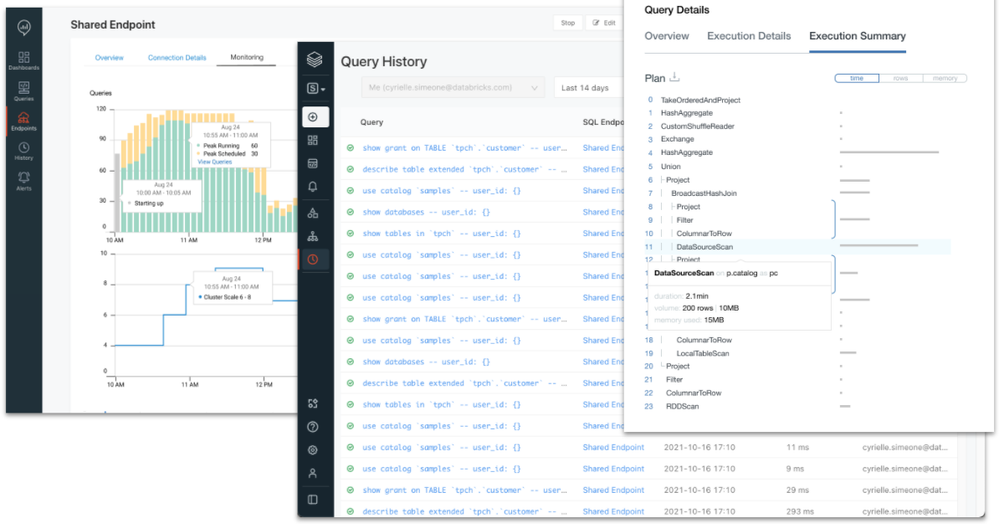This screenshot has height=524, width=999.
Task: Open query history clock icon in sidebar
Action: tap(313, 259)
